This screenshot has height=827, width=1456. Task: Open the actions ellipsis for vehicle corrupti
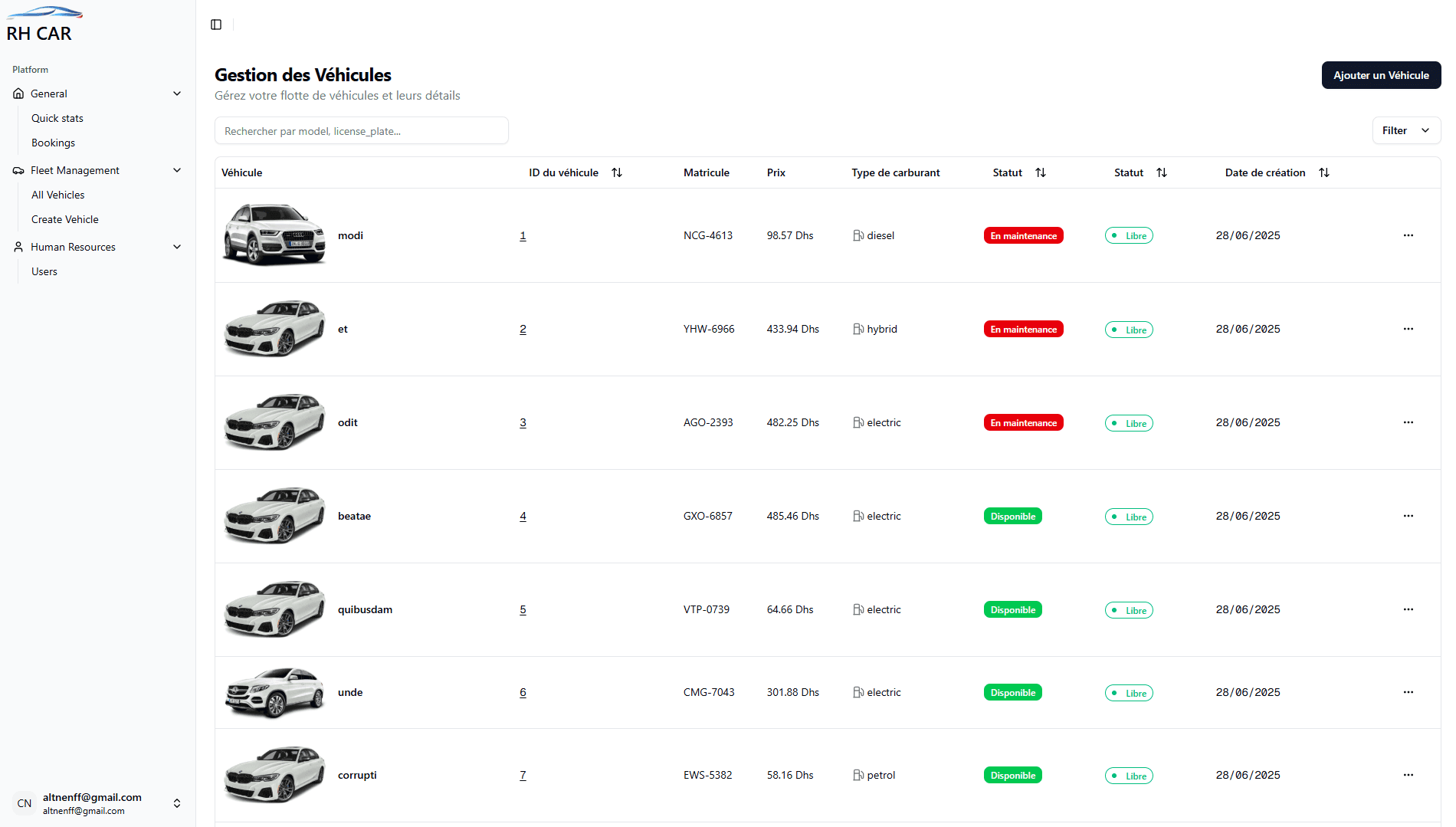1408,775
